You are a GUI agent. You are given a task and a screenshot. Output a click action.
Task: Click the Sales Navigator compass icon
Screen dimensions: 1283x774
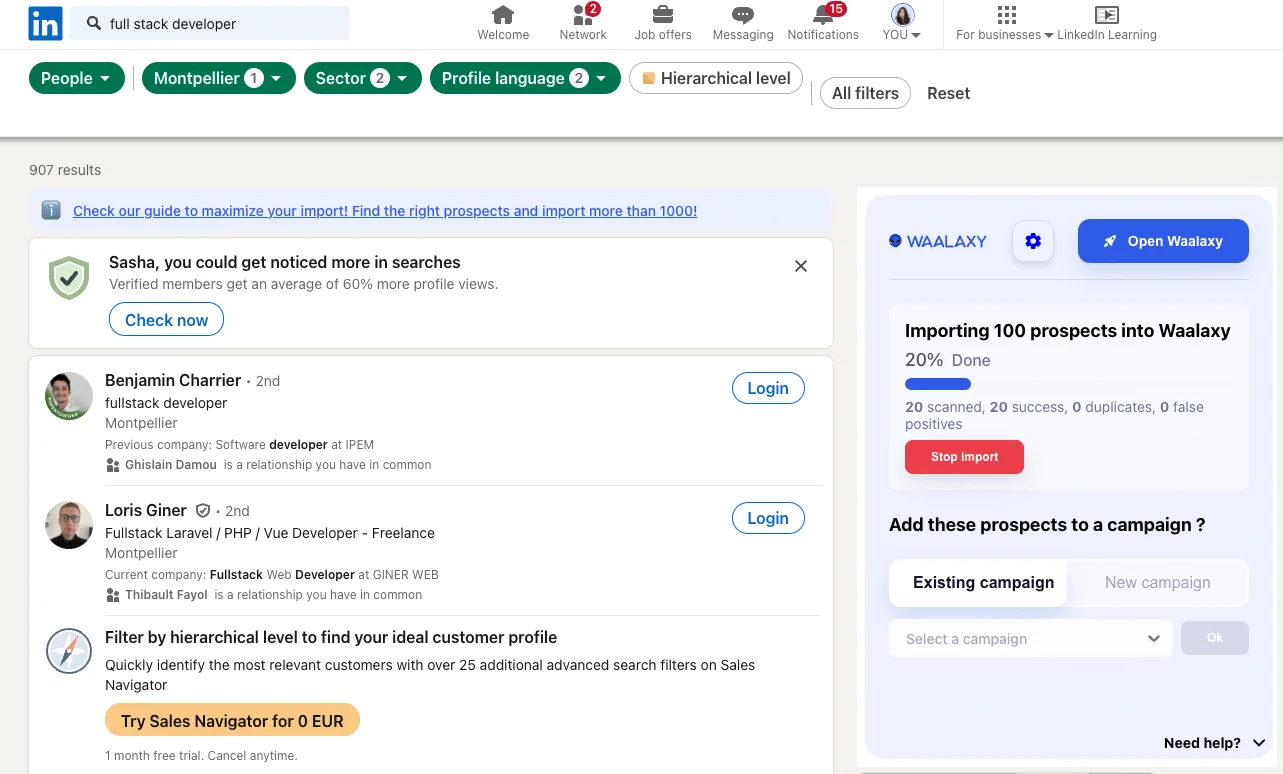(69, 652)
